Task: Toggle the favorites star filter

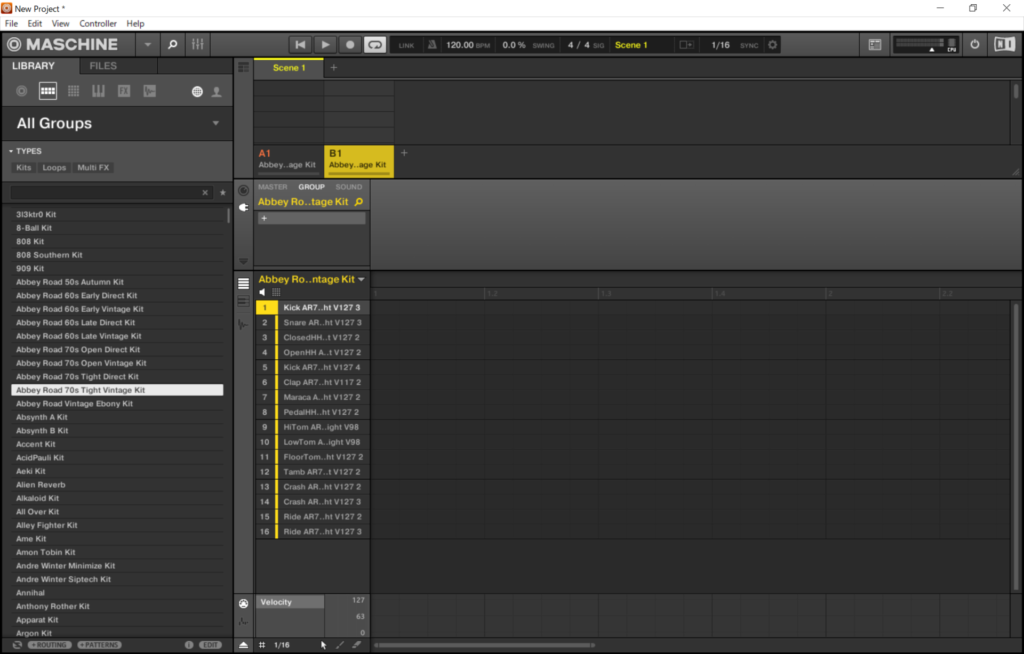Action: (222, 192)
